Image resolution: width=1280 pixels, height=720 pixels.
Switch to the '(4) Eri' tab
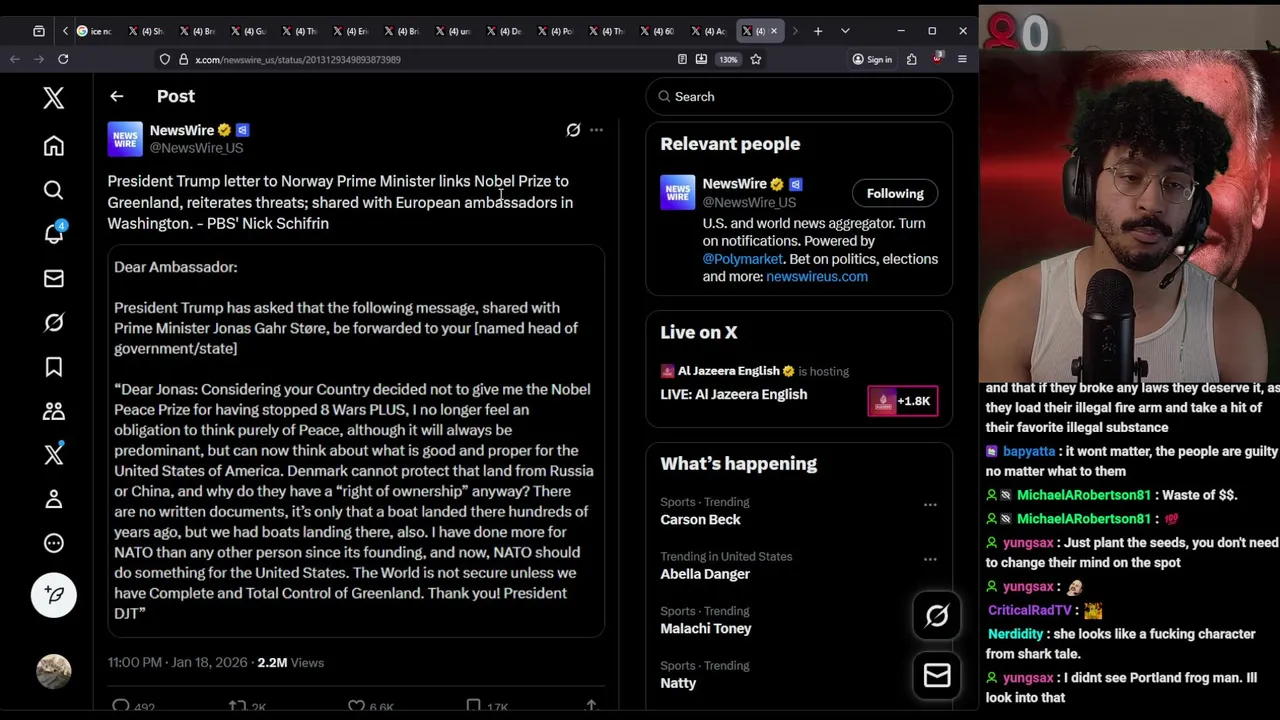(x=352, y=31)
